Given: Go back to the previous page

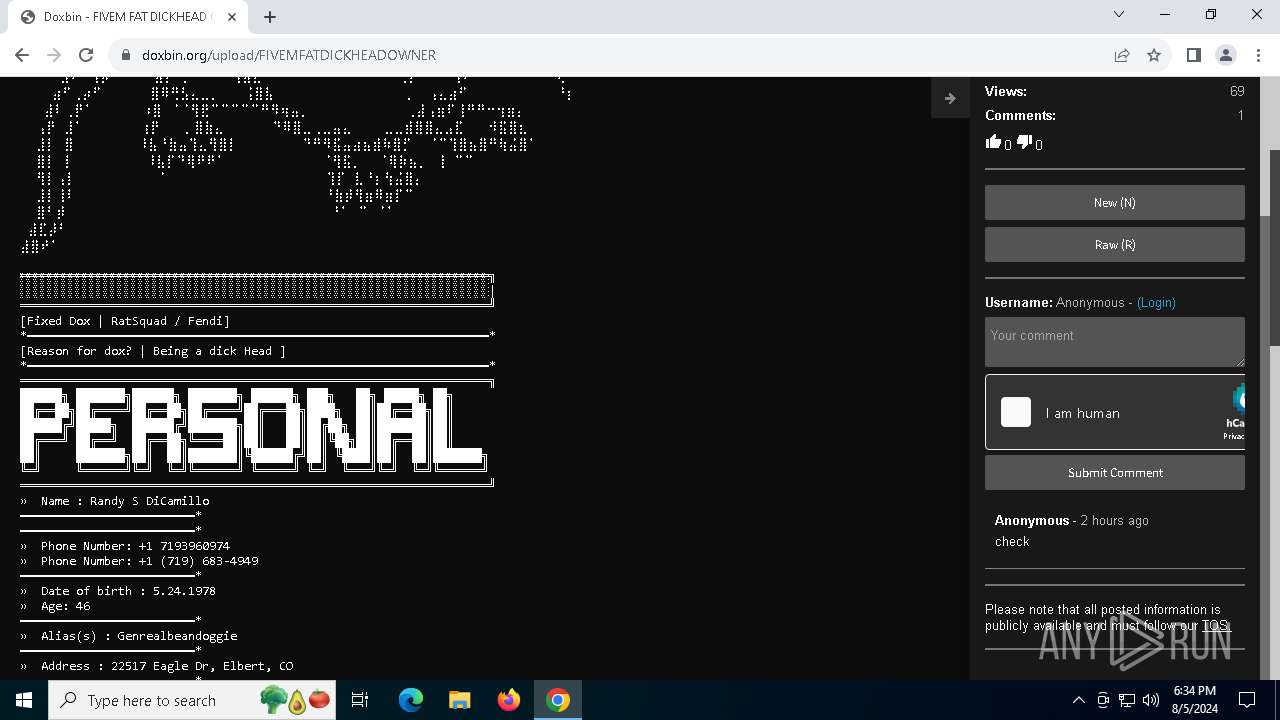Looking at the screenshot, I should 22,55.
